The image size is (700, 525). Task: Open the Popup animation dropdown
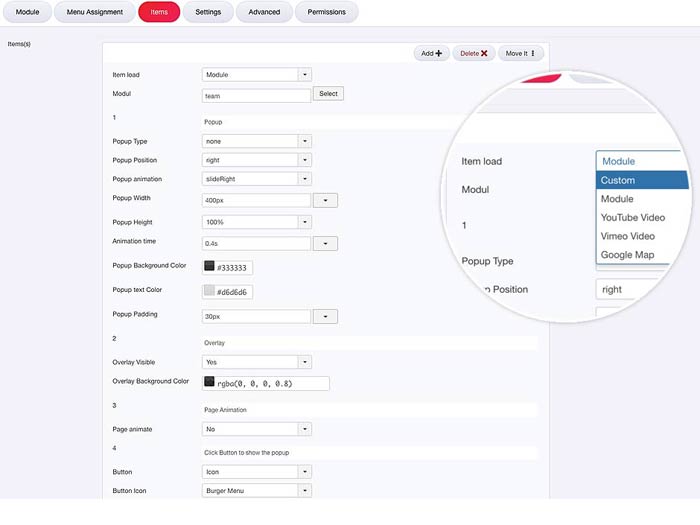click(x=256, y=179)
